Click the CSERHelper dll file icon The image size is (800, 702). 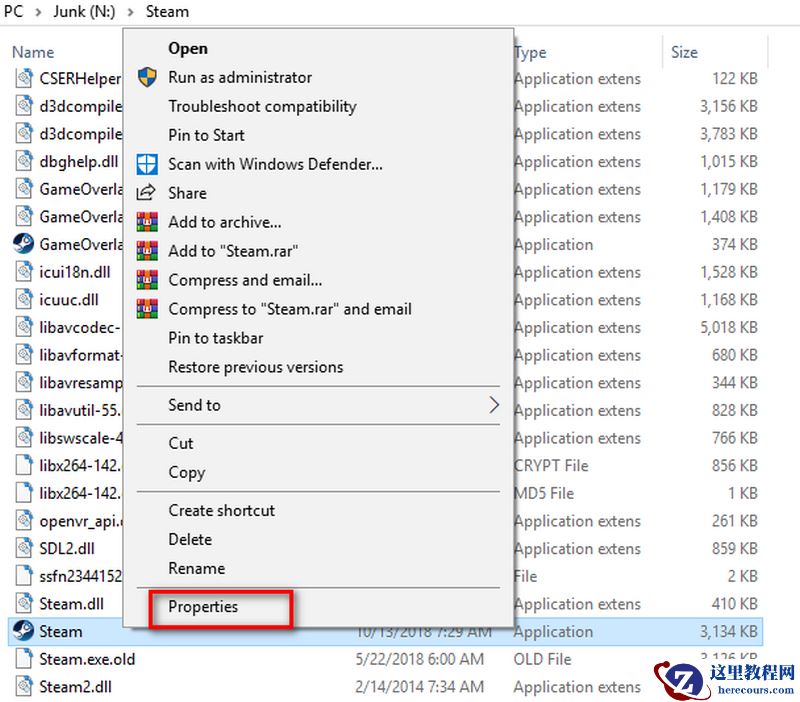[x=23, y=78]
